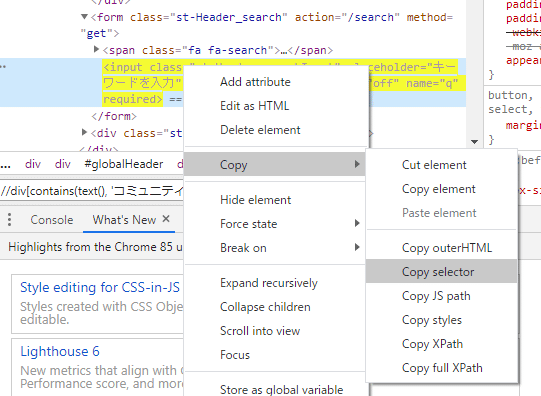Open the Lighthouse 6 link
The image size is (541, 396).
pos(60,352)
